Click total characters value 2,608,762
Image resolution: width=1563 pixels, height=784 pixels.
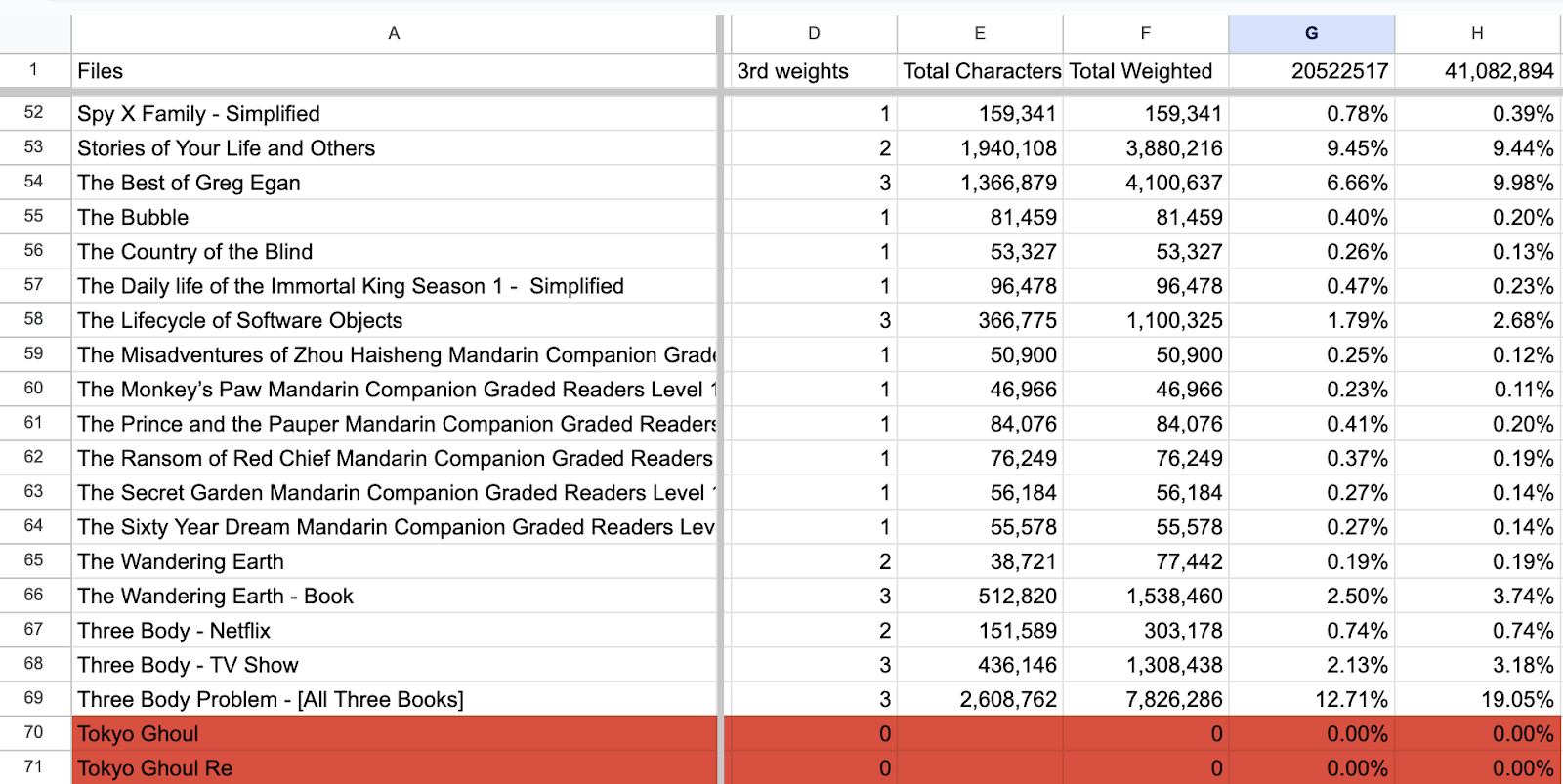coord(980,699)
